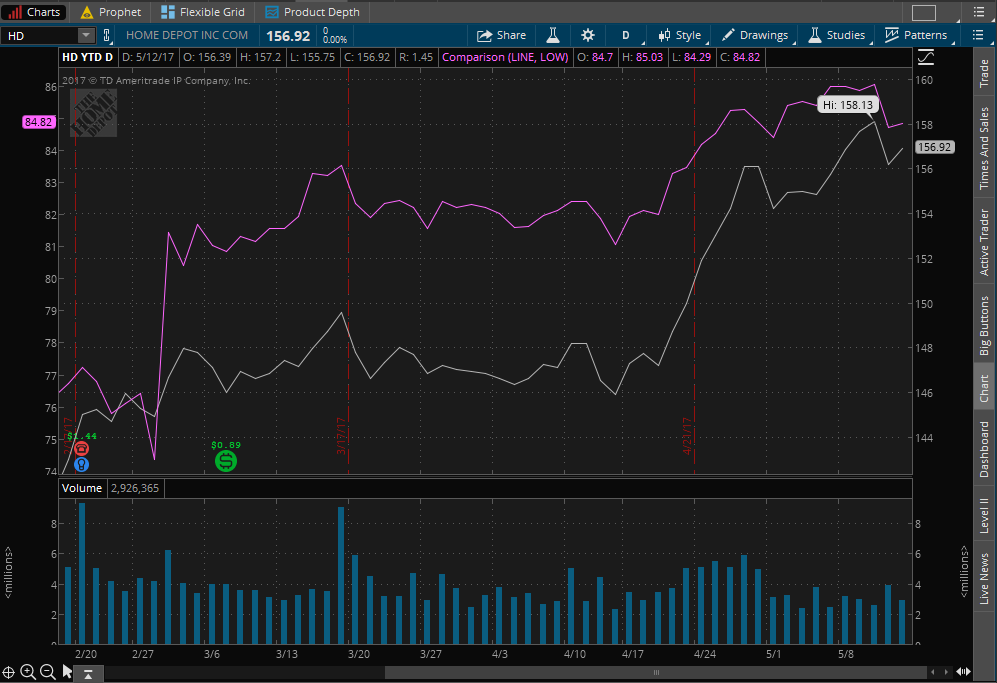Click the green dollar dividend icon
997x683 pixels.
[226, 460]
